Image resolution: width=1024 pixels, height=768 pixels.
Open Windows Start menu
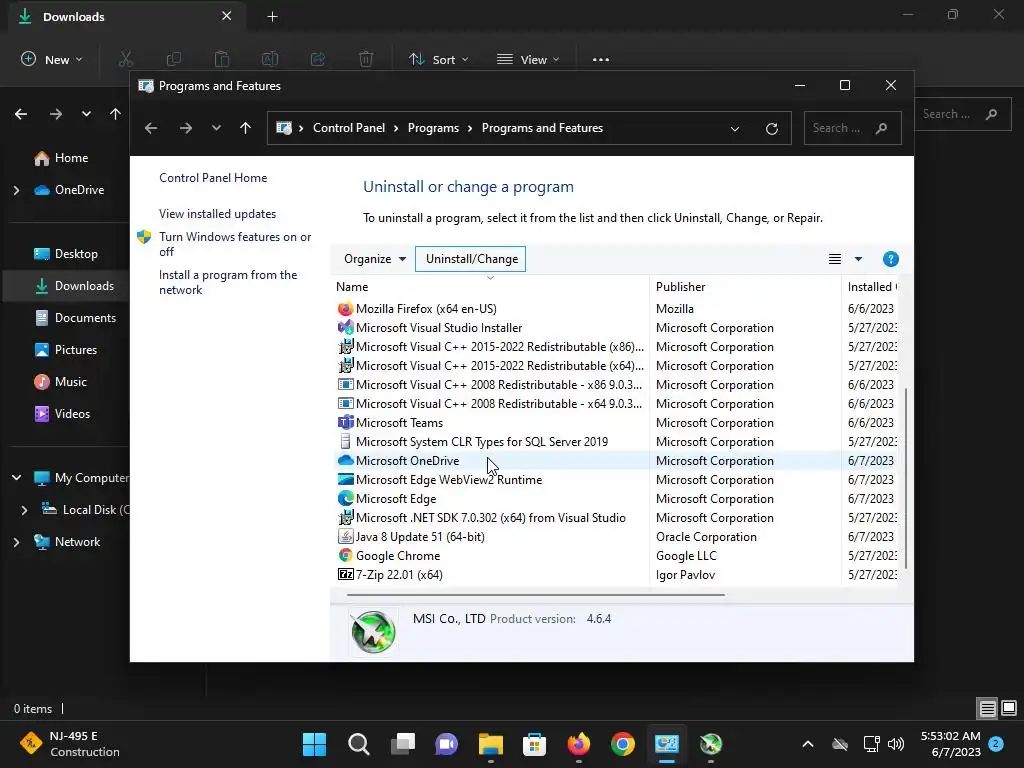point(314,744)
